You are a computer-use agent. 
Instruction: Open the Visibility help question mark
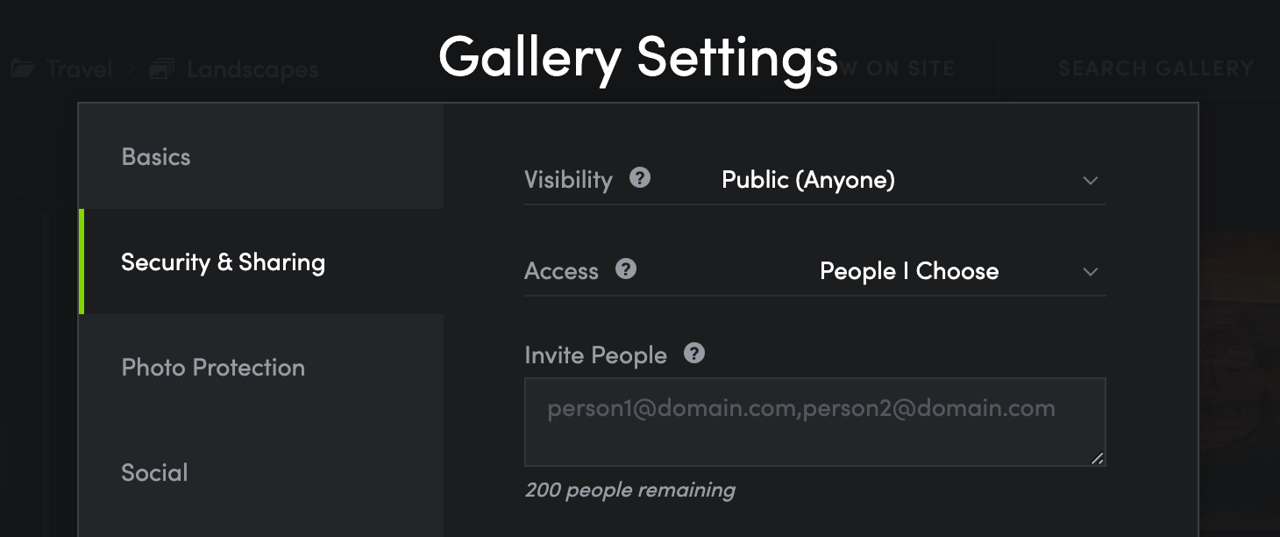640,178
